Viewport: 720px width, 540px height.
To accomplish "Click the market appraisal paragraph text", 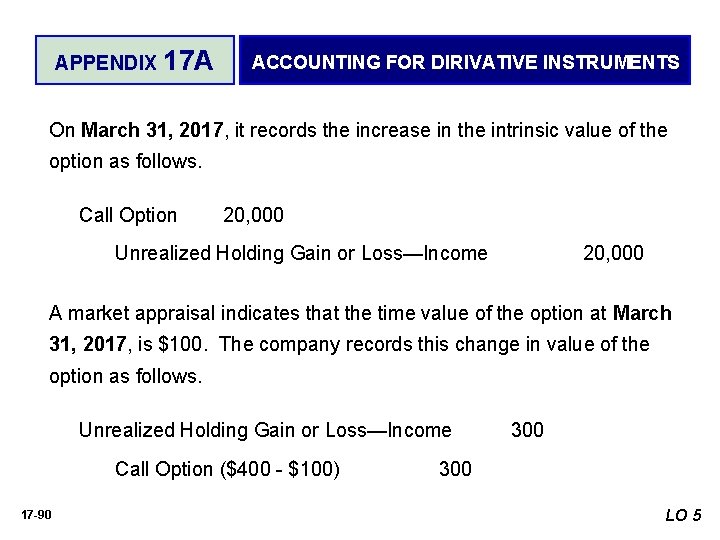I will (360, 344).
